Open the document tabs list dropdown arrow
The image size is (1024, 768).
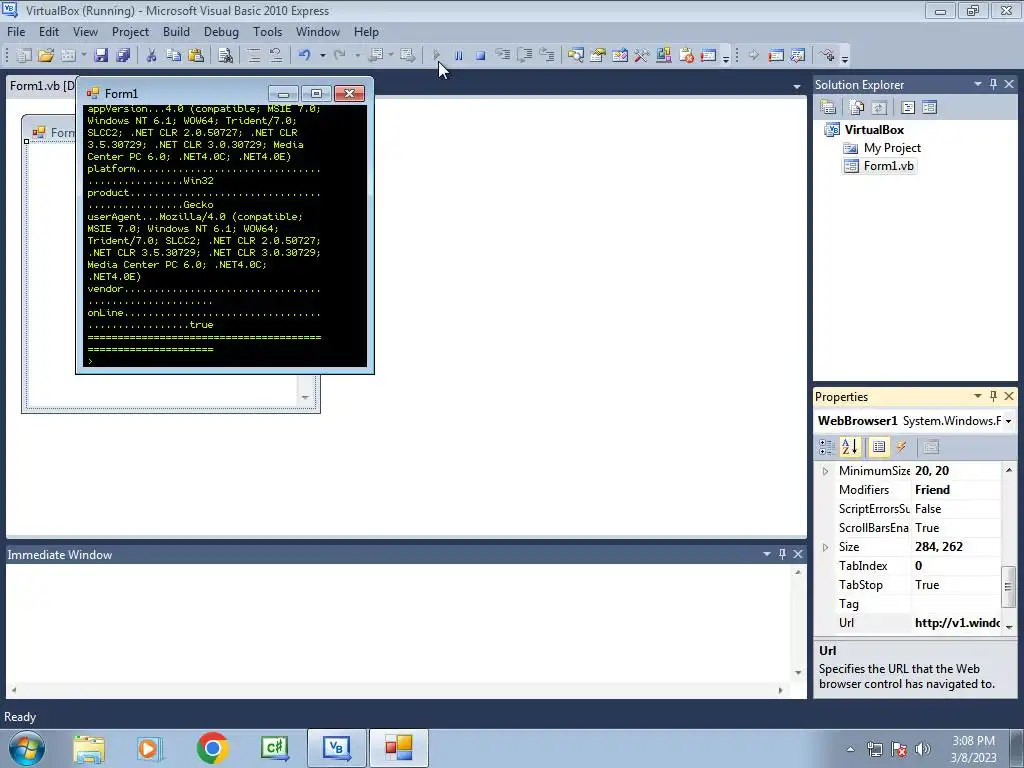[x=797, y=86]
